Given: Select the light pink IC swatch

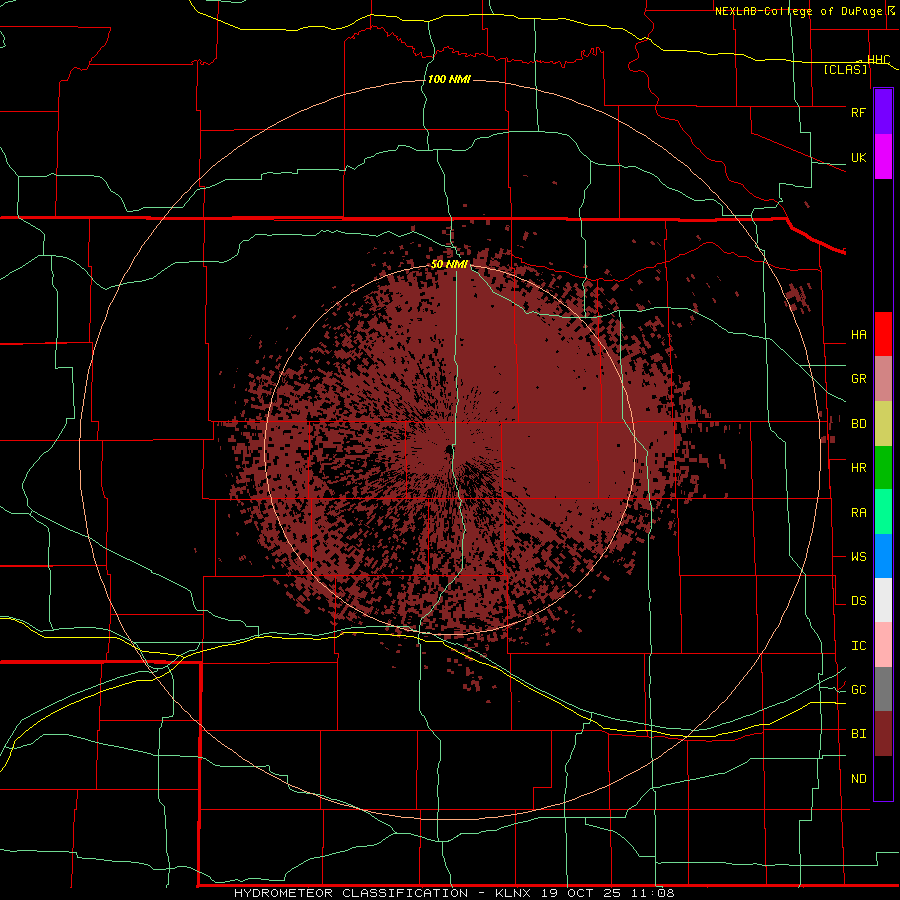Looking at the screenshot, I should pos(883,645).
